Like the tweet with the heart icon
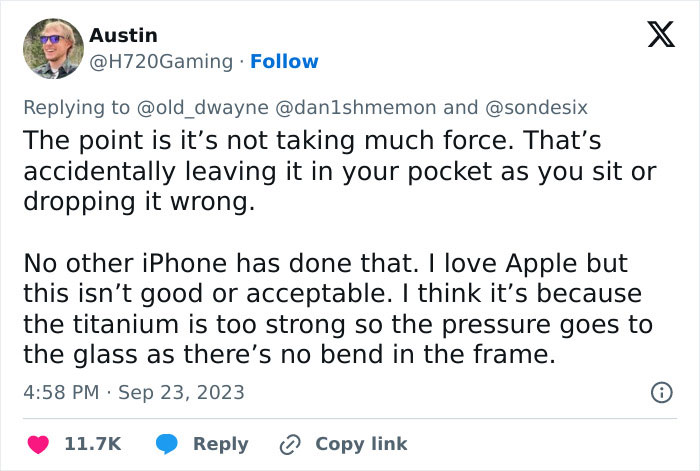The image size is (700, 471). tap(40, 444)
